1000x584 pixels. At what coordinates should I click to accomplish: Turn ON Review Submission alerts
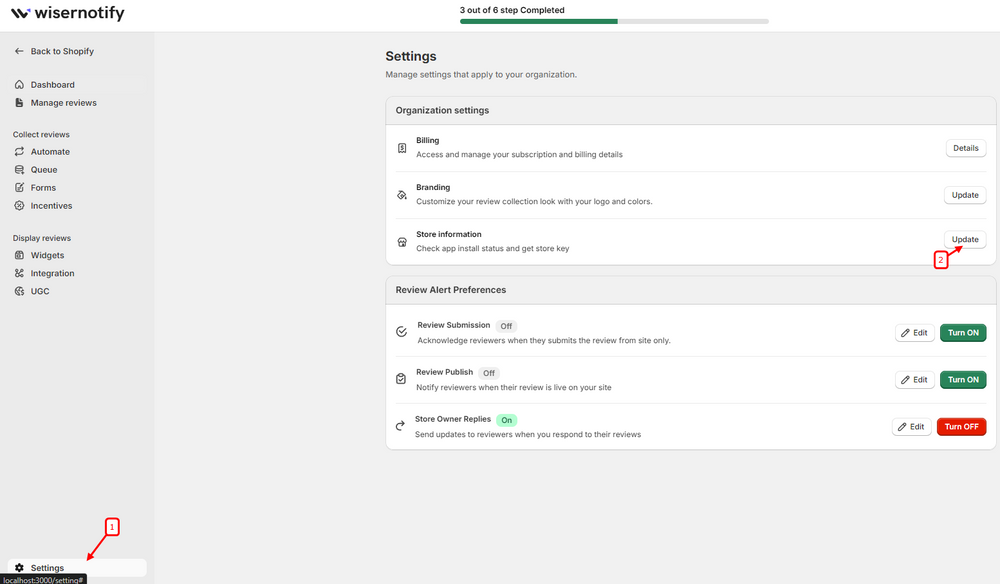(962, 333)
